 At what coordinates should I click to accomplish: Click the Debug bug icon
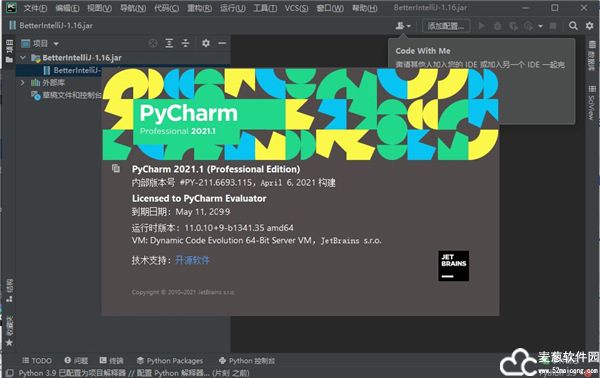[x=497, y=26]
